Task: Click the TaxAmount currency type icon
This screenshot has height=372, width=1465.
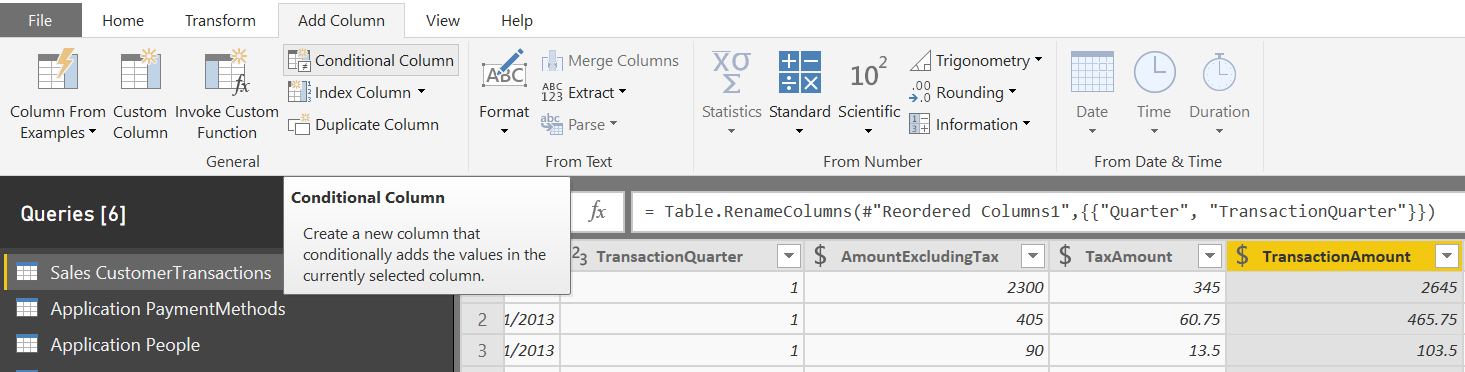Action: 1065,256
